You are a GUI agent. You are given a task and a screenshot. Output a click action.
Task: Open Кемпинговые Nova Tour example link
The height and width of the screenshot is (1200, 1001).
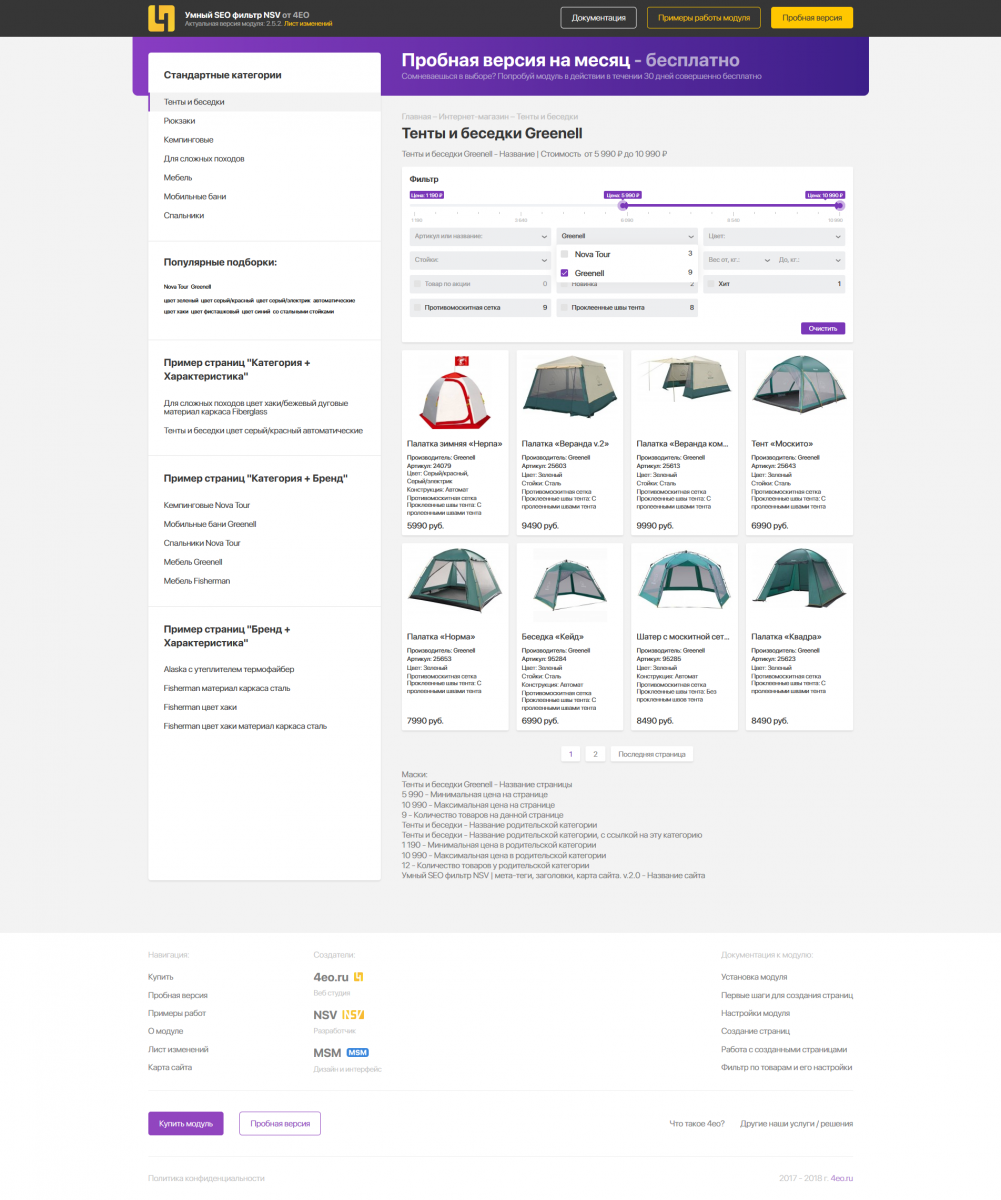coord(207,506)
